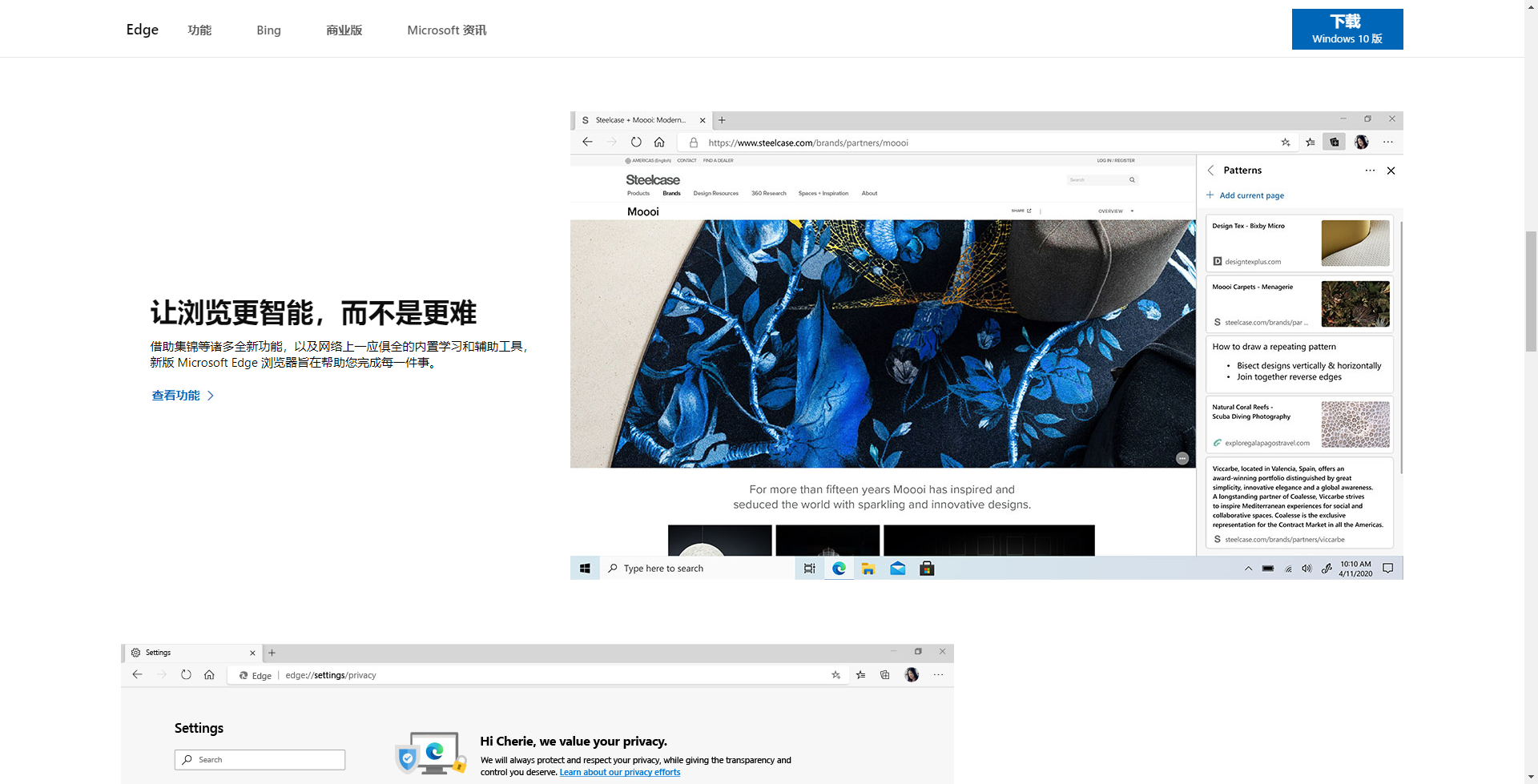This screenshot has height=784, width=1538.
Task: Open Favorites list icon in the Steelcase browser
Action: (1311, 143)
